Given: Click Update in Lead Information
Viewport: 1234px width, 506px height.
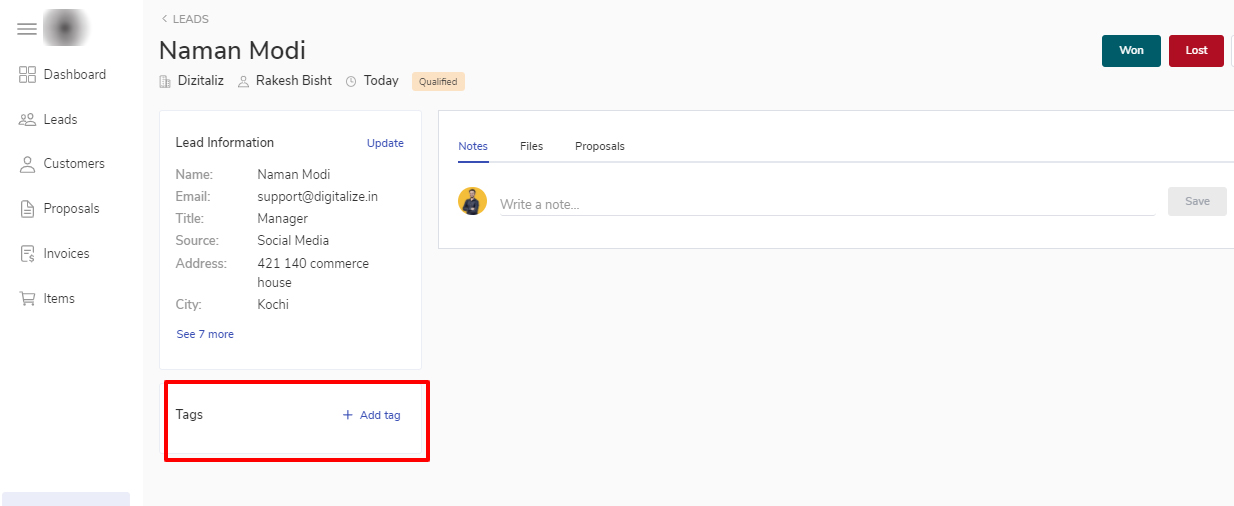Looking at the screenshot, I should tap(385, 143).
